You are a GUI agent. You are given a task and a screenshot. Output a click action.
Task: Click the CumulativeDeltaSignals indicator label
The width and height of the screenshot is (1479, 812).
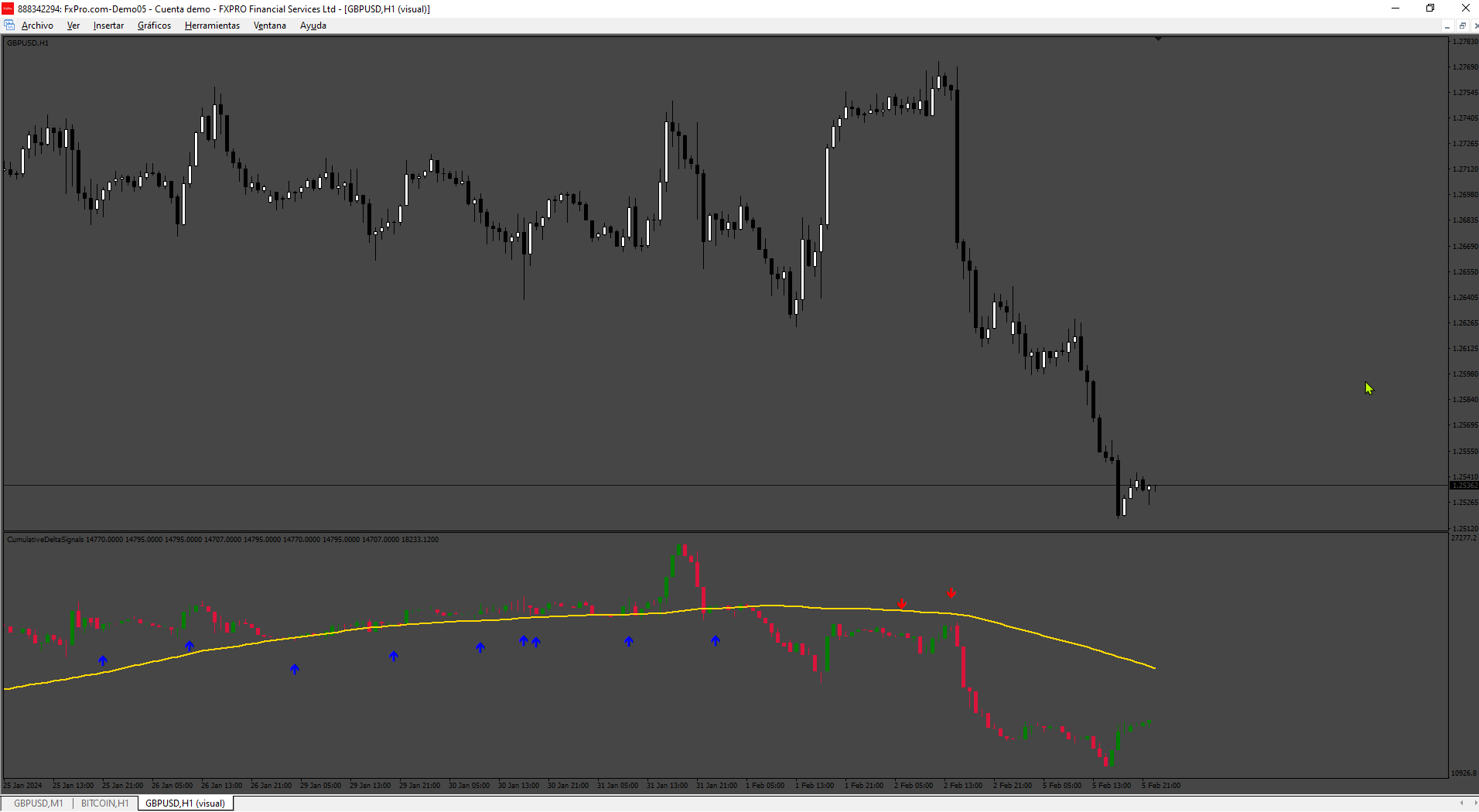point(223,540)
